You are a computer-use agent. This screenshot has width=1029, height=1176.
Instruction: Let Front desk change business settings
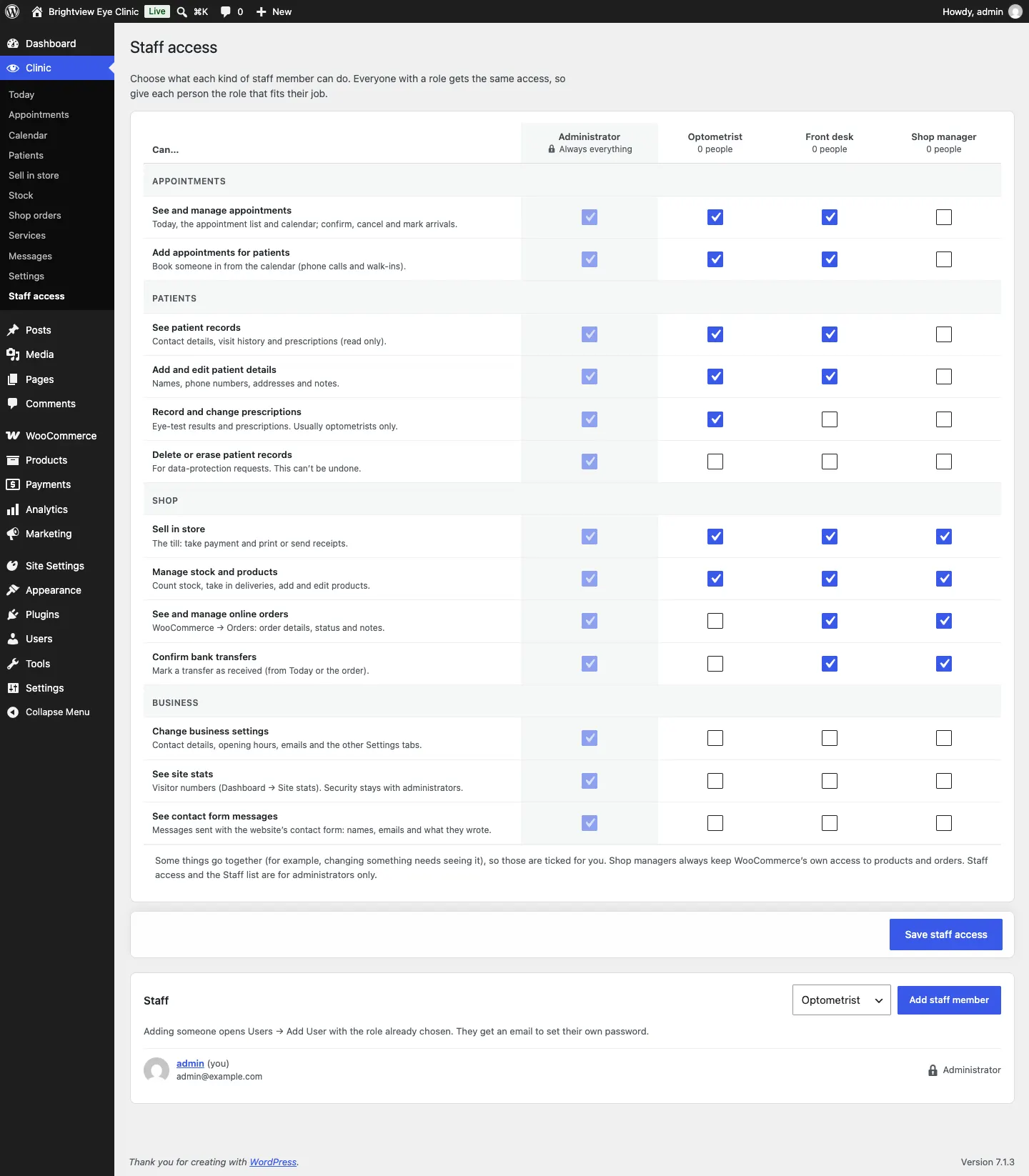coord(830,738)
